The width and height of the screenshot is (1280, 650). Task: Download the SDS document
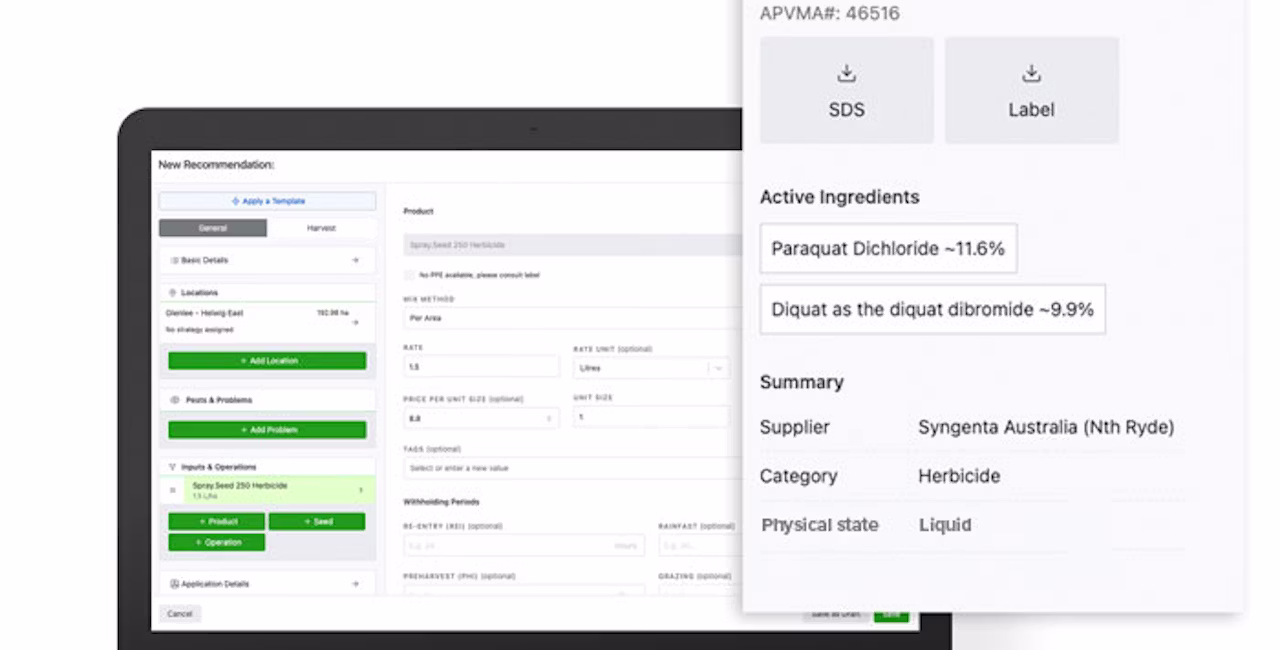(846, 90)
